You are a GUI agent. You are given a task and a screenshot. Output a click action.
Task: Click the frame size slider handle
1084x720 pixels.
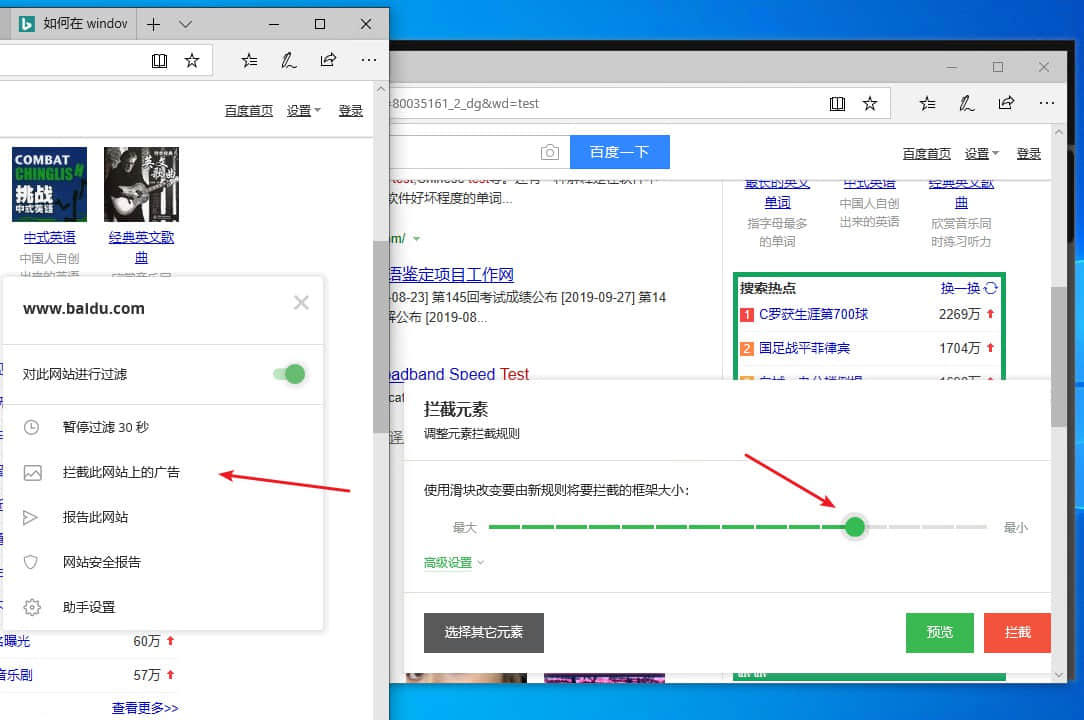click(854, 527)
